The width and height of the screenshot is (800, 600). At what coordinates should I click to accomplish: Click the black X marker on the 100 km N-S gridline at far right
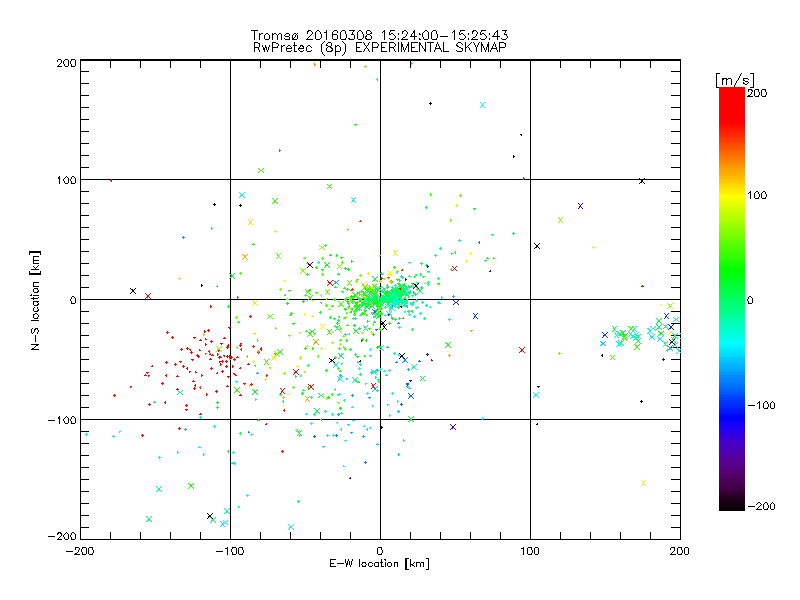(x=642, y=181)
